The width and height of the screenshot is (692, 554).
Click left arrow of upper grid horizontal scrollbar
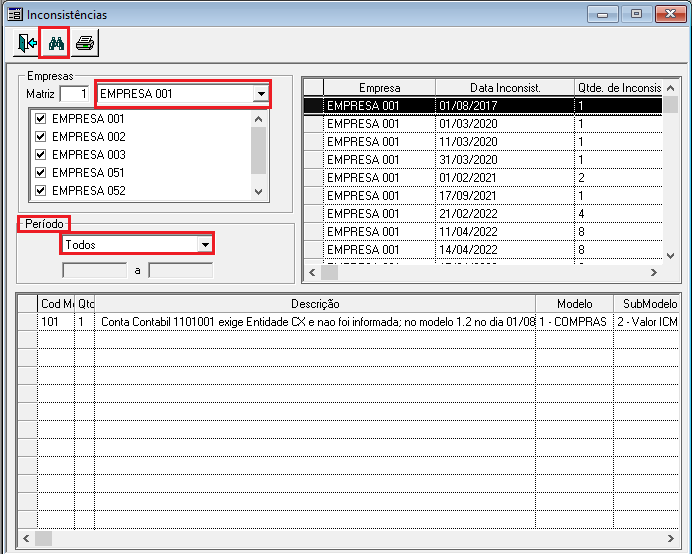point(312,273)
